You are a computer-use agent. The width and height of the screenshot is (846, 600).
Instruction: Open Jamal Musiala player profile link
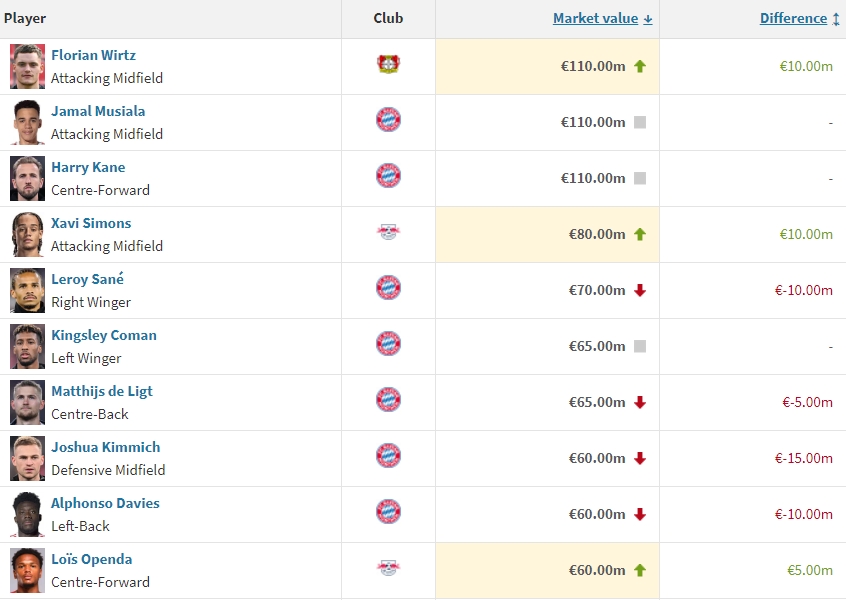tap(98, 111)
